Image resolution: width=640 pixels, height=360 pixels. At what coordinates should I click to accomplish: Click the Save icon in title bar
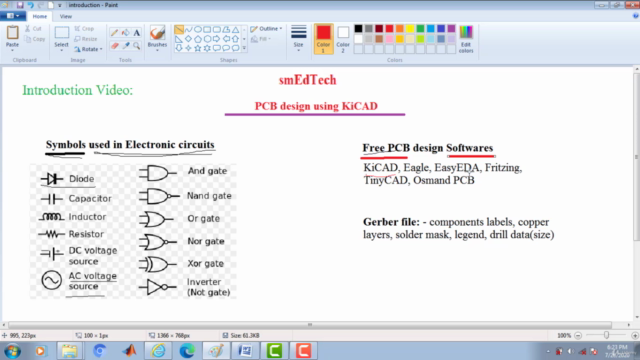pyautogui.click(x=20, y=5)
